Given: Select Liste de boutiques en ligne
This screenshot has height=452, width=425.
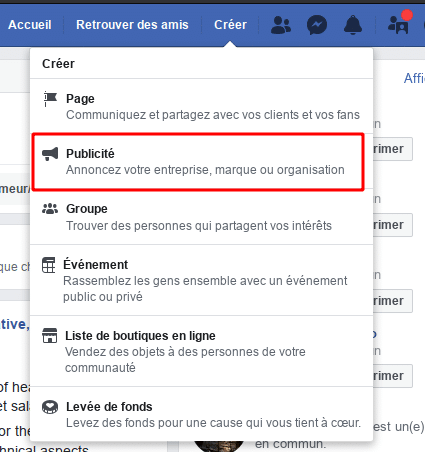Looking at the screenshot, I should tap(201, 351).
